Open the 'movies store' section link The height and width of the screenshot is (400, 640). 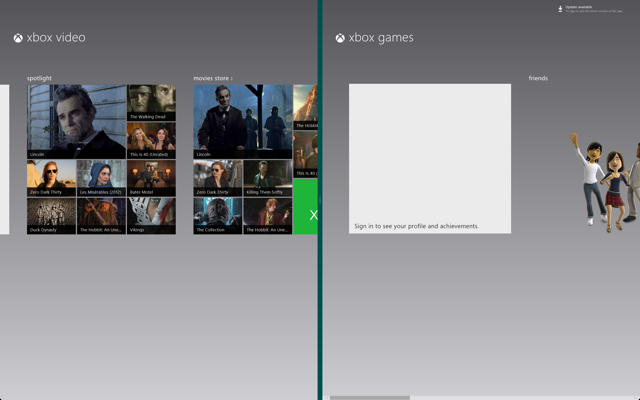(213, 78)
